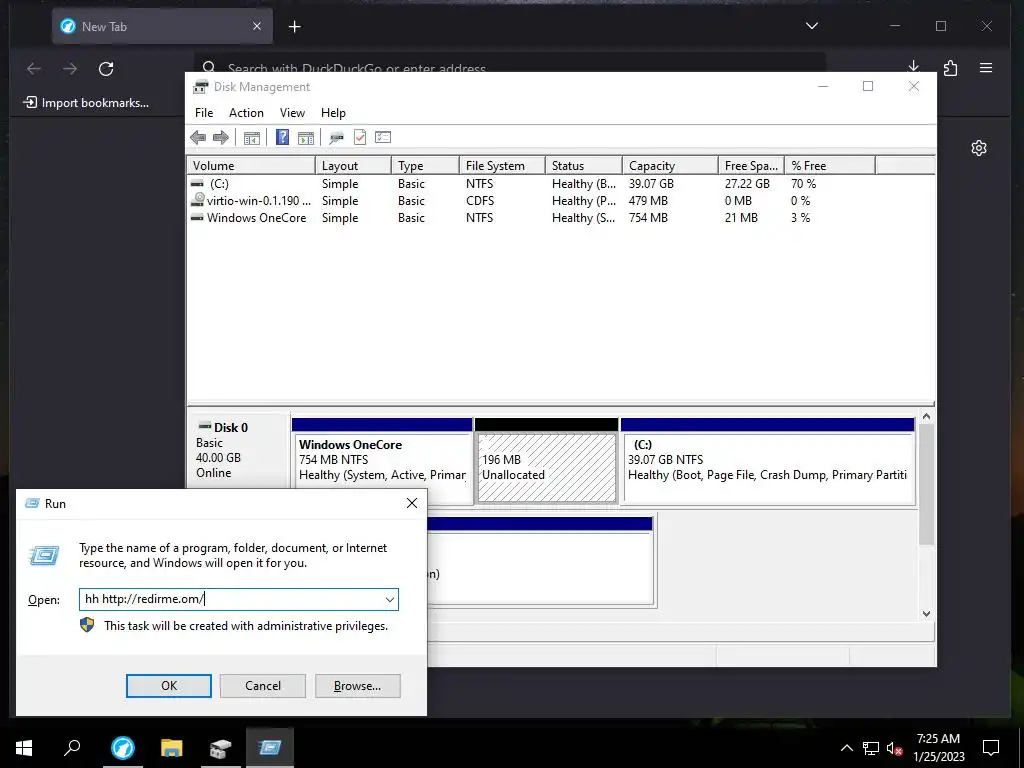The image size is (1024, 768).
Task: Open the list all tabs chevron
Action: [x=812, y=26]
